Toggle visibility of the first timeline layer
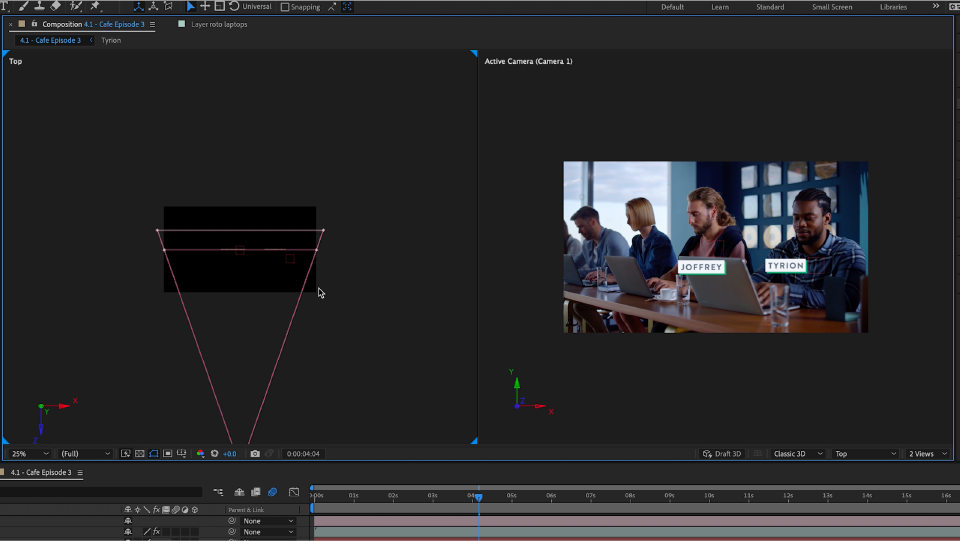The width and height of the screenshot is (961, 541). (x=128, y=521)
